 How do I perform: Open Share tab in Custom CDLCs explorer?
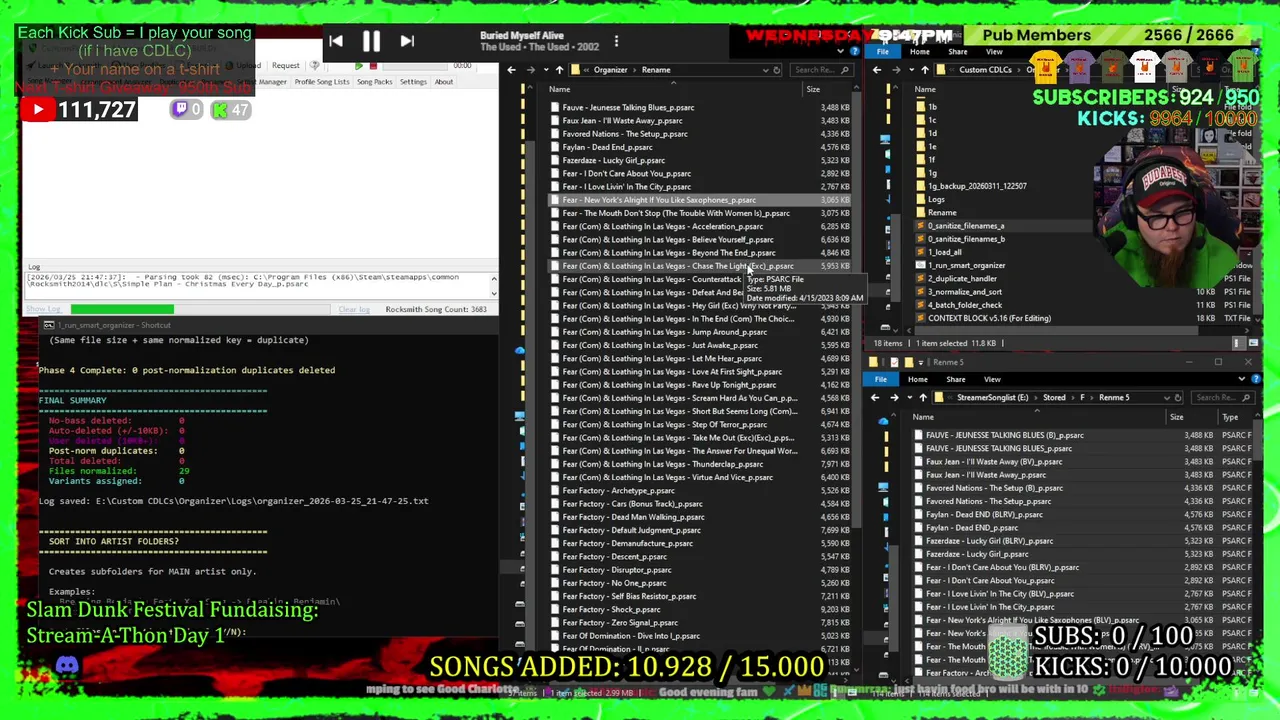tap(957, 52)
